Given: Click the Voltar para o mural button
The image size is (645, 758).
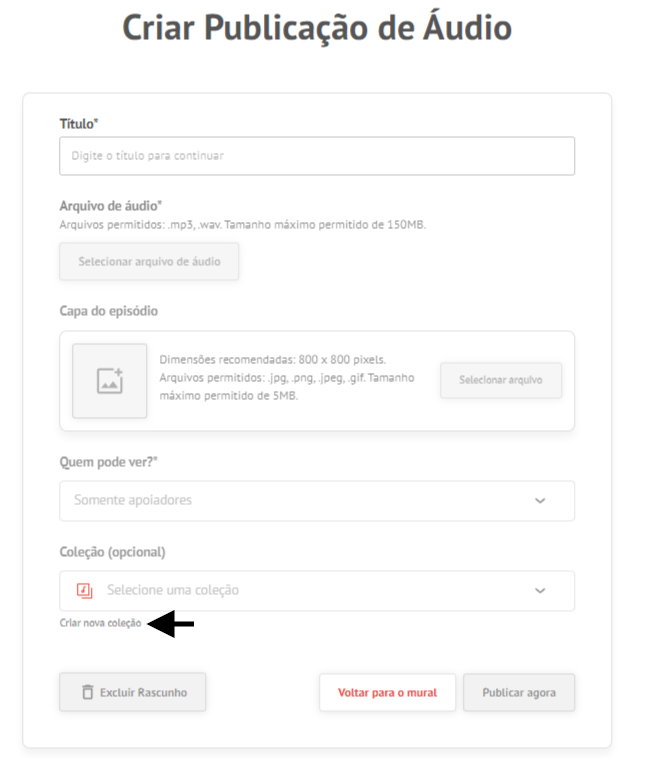Looking at the screenshot, I should pos(387,693).
